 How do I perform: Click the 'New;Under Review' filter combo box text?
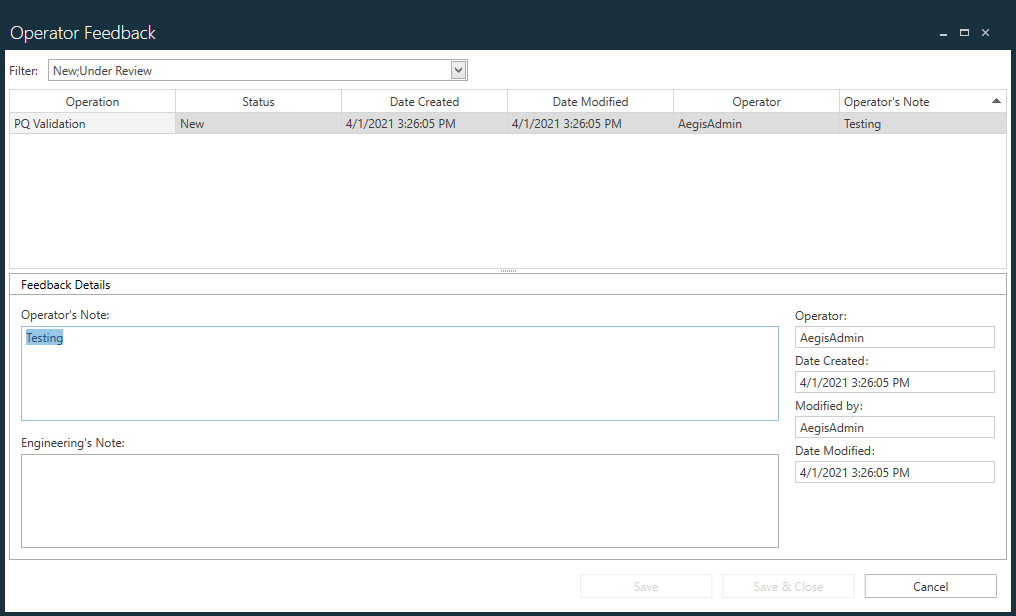[x=250, y=70]
